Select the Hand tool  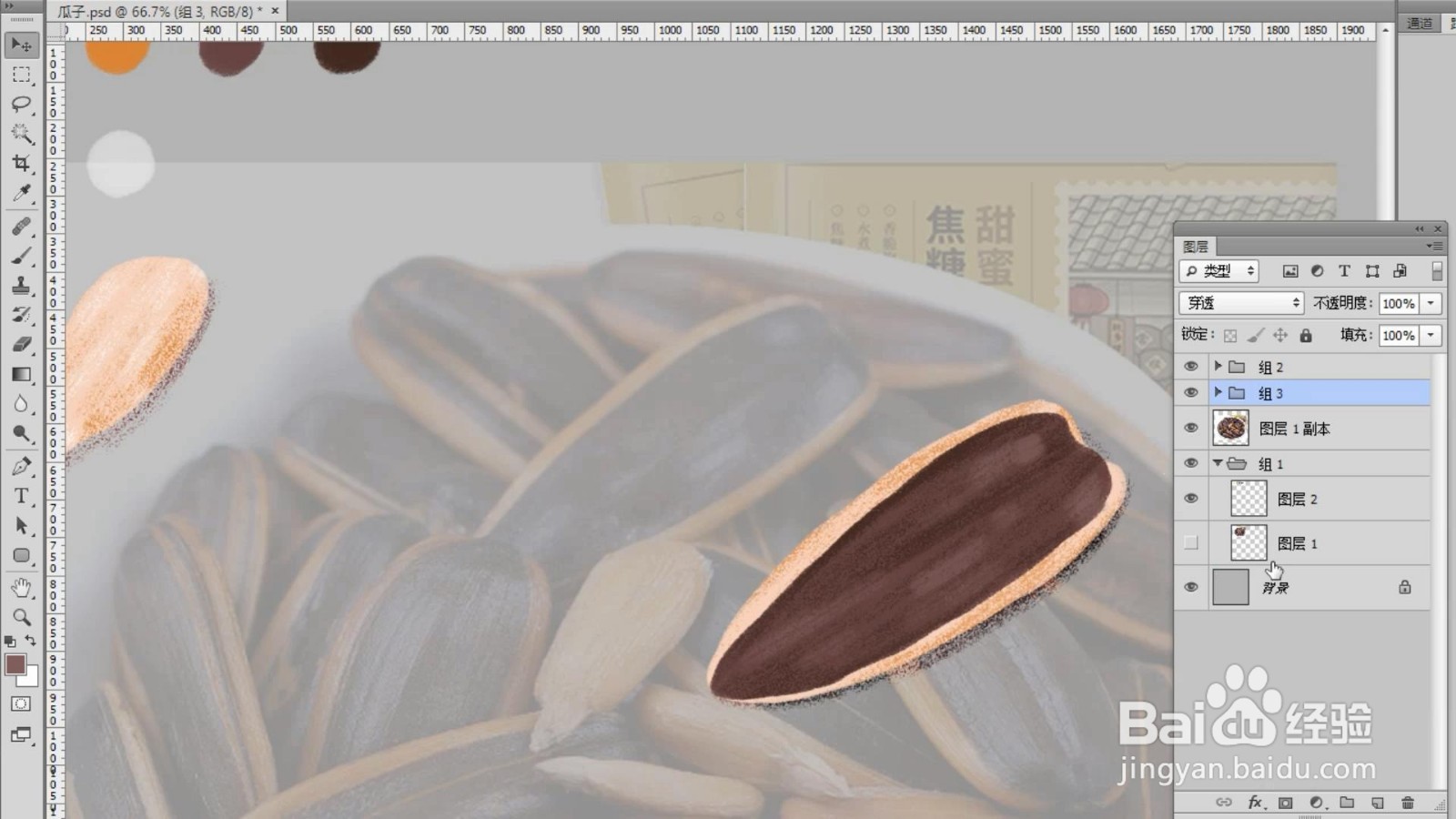point(21,588)
